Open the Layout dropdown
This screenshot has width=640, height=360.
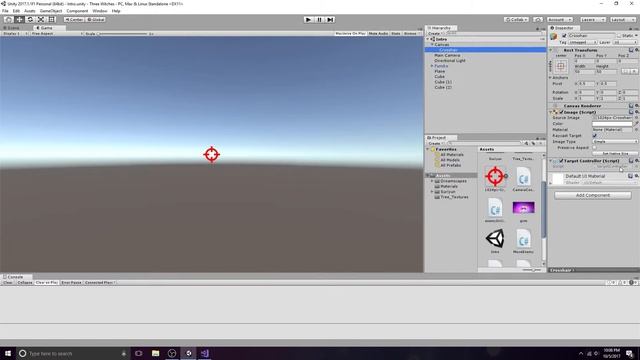[623, 19]
